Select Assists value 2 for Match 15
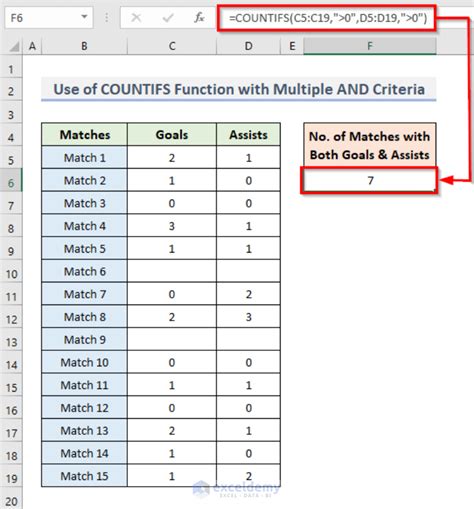474x509 pixels. tap(248, 476)
